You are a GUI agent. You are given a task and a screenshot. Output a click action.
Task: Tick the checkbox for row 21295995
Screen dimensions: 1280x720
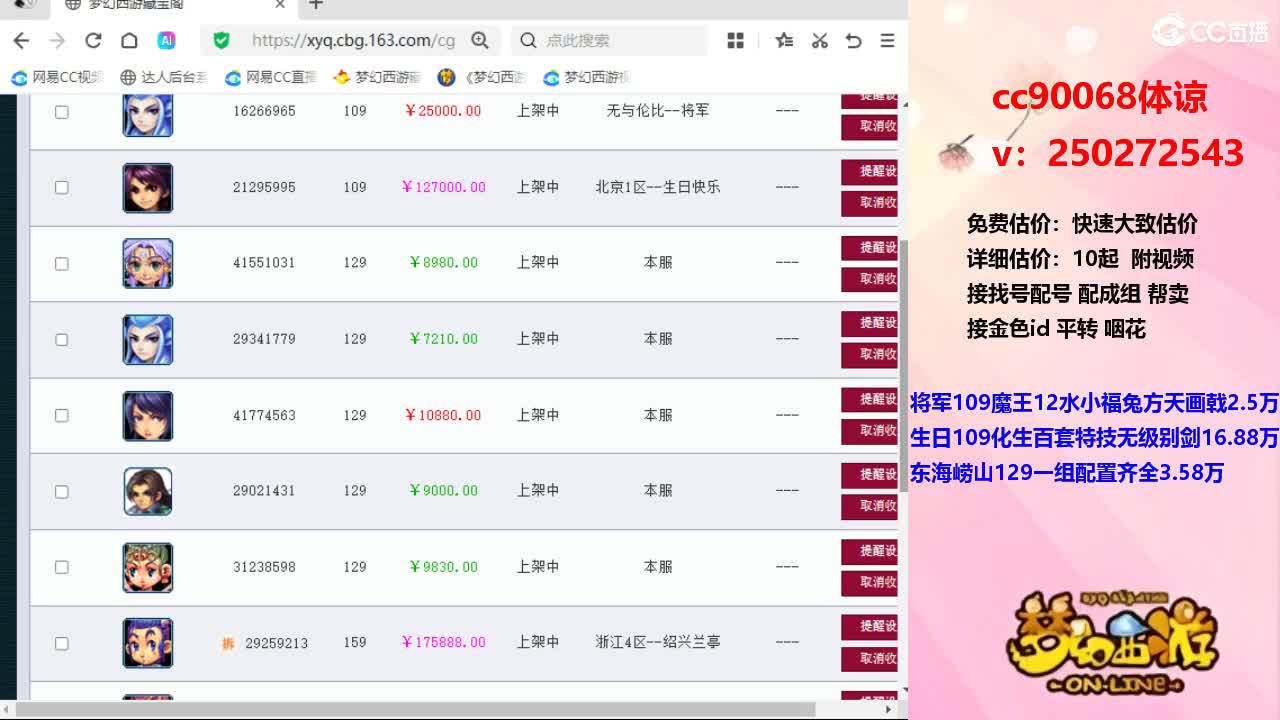point(61,187)
